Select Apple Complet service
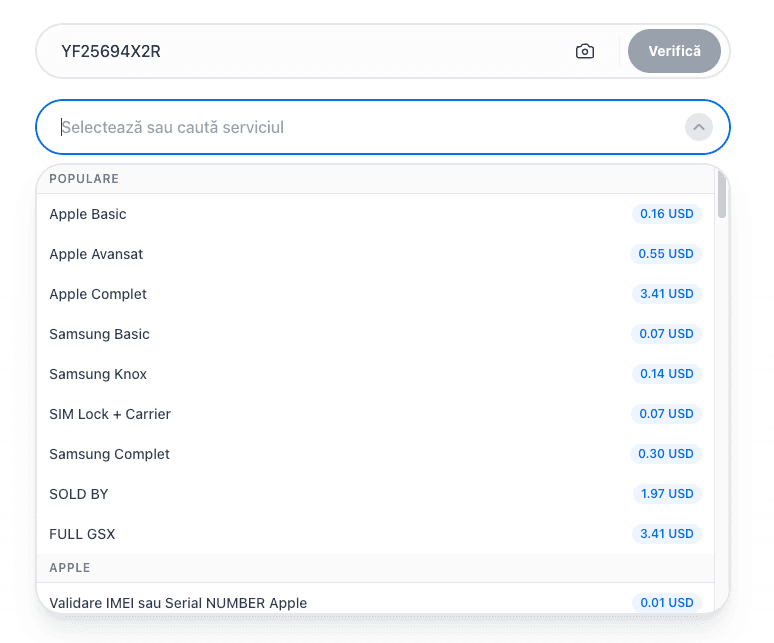774x643 pixels. pos(98,294)
